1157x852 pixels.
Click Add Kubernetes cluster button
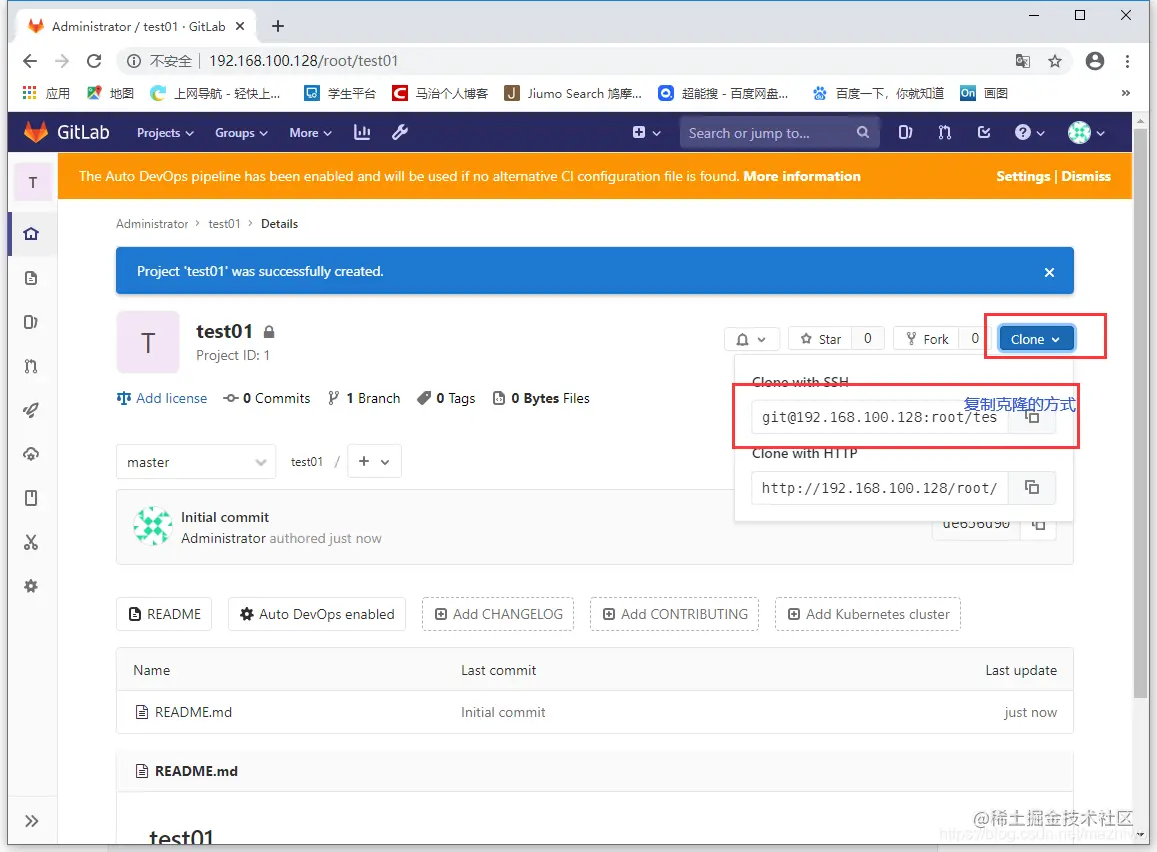[x=868, y=614]
